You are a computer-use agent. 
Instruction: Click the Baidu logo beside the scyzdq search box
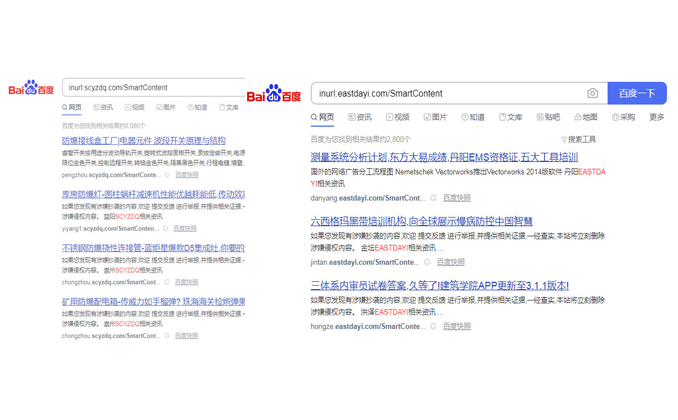(31, 87)
